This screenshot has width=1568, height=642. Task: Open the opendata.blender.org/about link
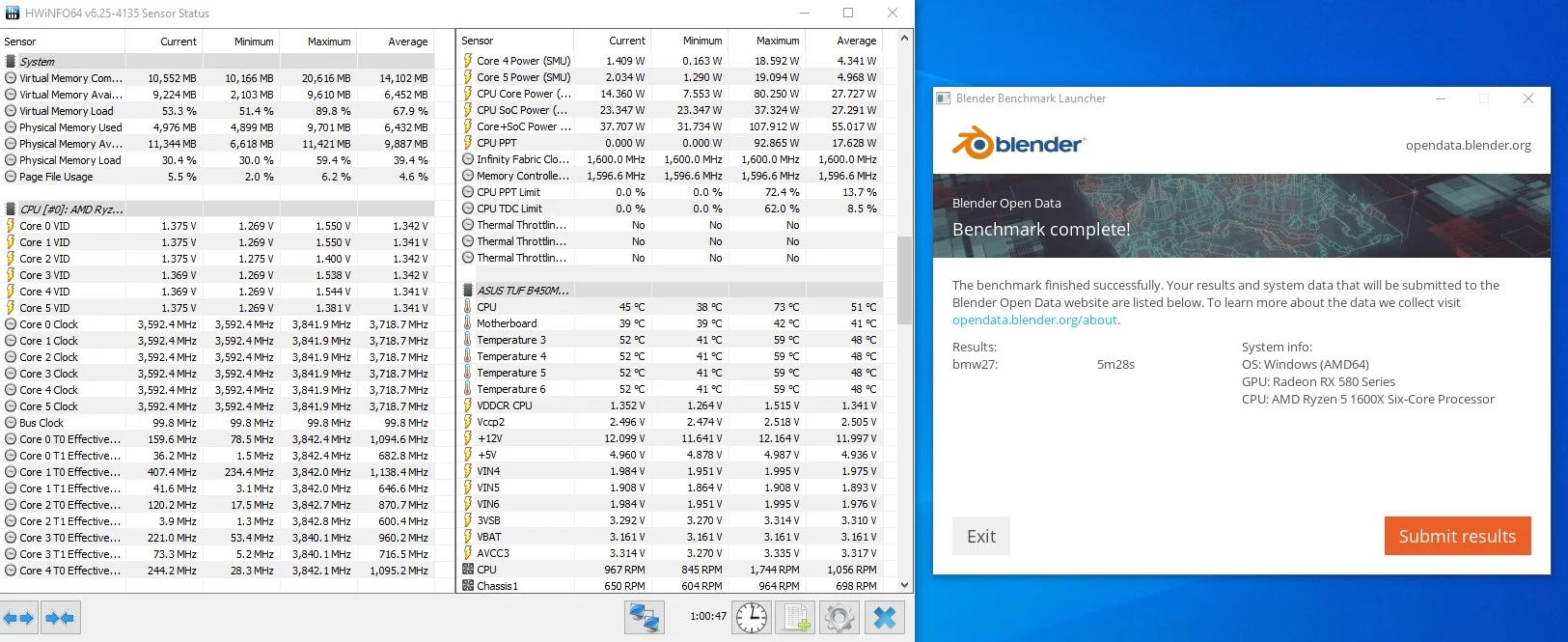[1034, 320]
